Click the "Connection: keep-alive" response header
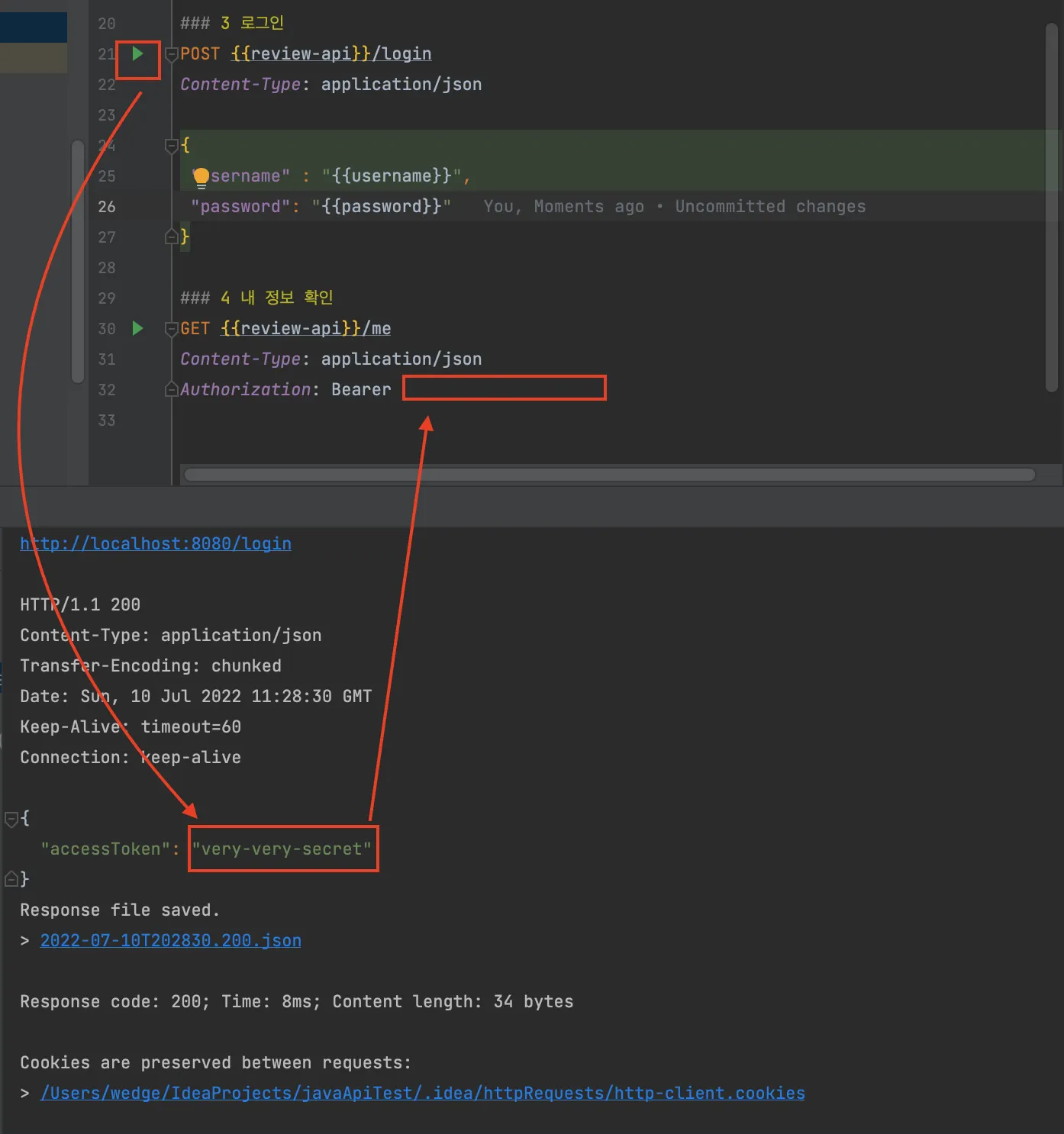The image size is (1064, 1134). pos(131,757)
